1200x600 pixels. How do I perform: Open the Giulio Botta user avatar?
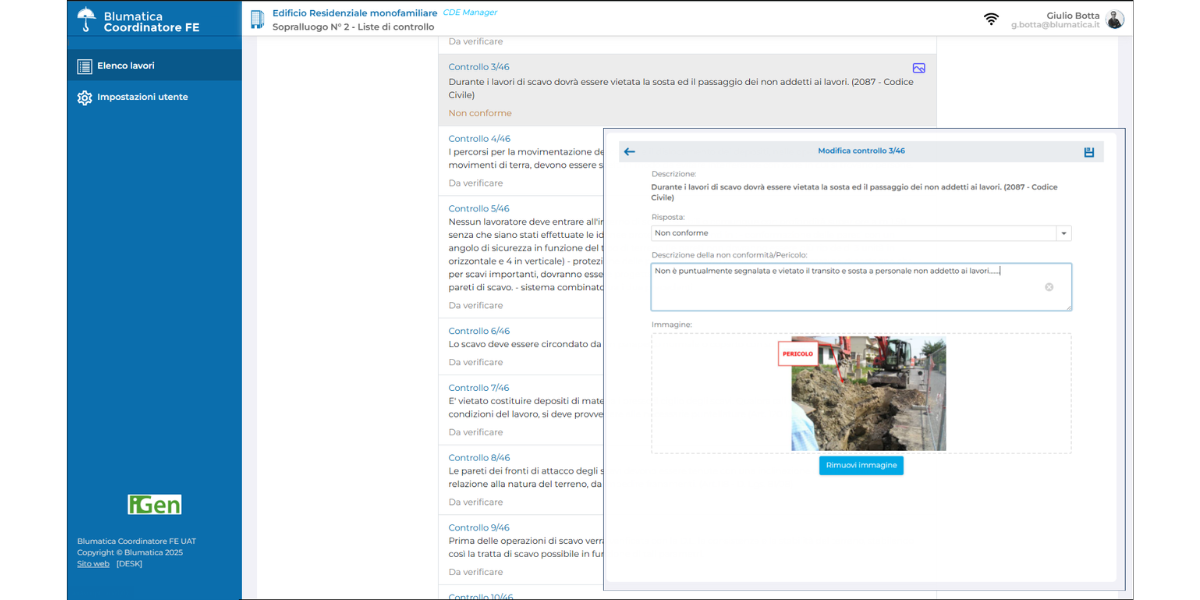point(1115,19)
